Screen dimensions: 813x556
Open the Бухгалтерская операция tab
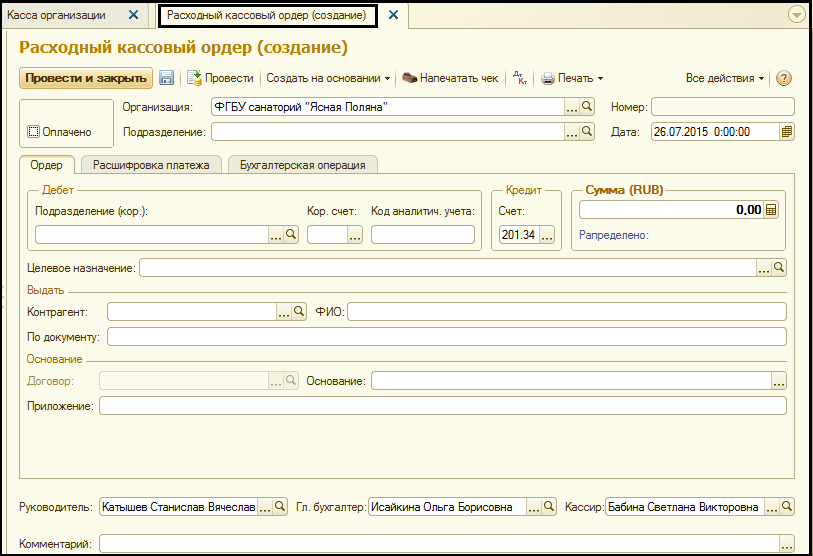click(x=302, y=165)
